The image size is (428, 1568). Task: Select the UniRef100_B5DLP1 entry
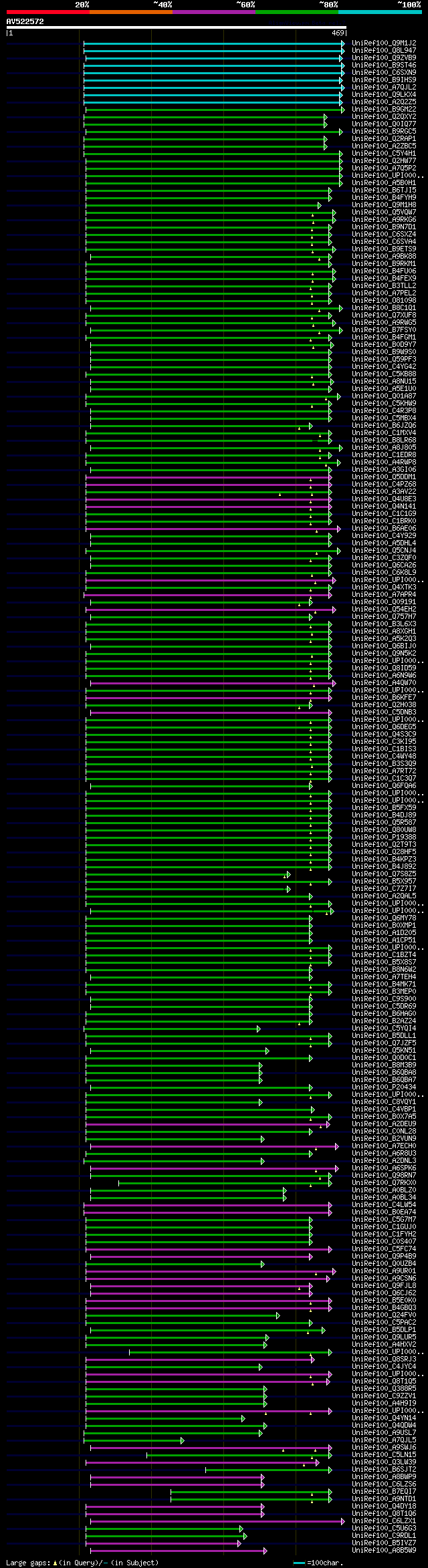click(384, 1329)
